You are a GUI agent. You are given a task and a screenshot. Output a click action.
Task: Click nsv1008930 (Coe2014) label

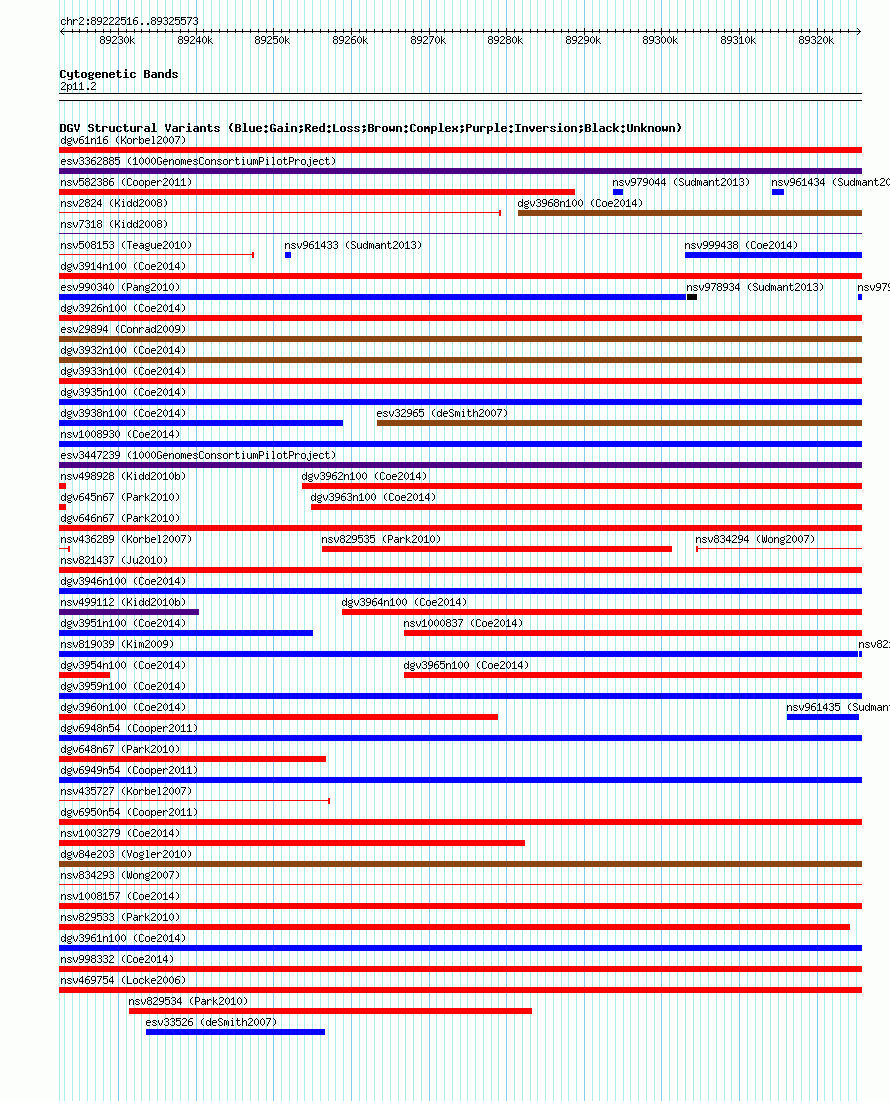(x=120, y=435)
